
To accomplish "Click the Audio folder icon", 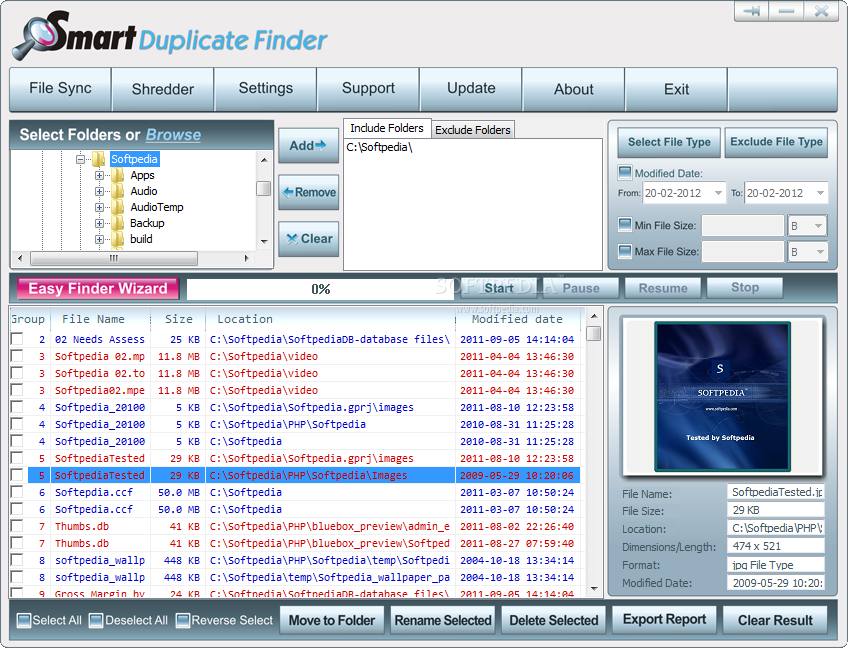I will (117, 191).
